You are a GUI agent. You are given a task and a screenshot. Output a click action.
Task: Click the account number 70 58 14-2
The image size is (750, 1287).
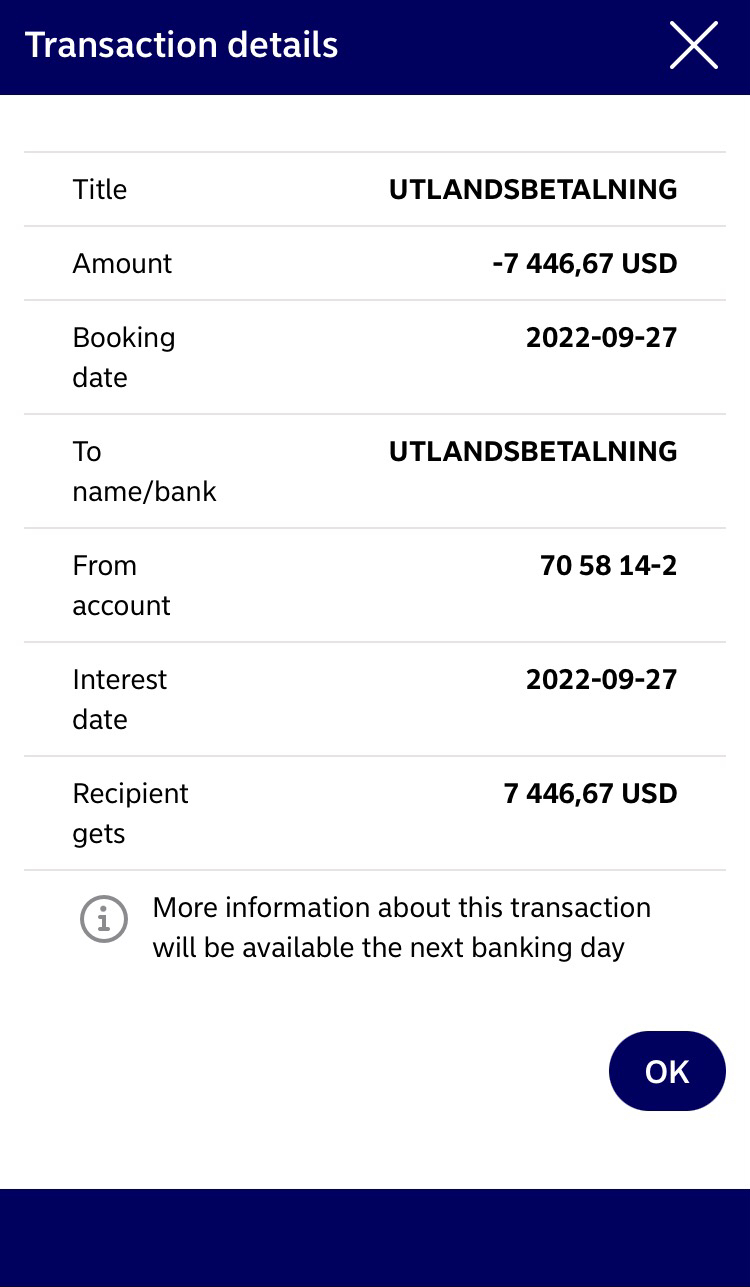(608, 565)
